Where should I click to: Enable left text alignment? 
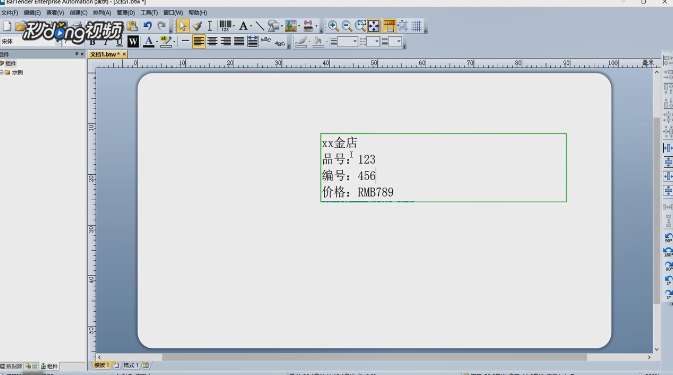(199, 42)
